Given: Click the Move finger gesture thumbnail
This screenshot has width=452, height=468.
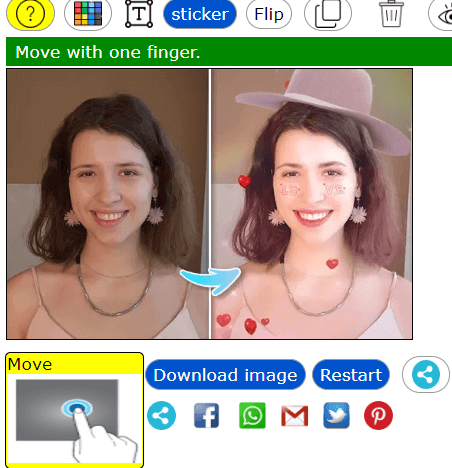Looking at the screenshot, I should tap(75, 410).
